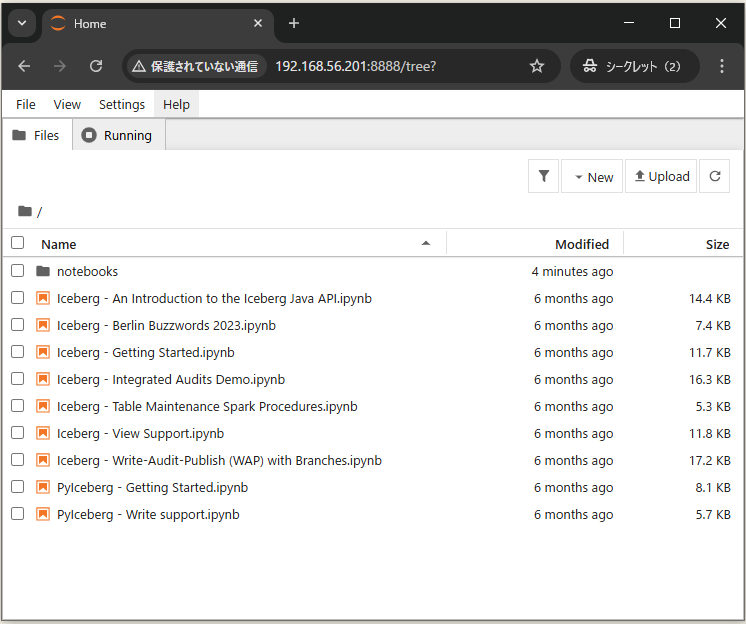Switch to the Files tab
746x624 pixels.
click(37, 135)
